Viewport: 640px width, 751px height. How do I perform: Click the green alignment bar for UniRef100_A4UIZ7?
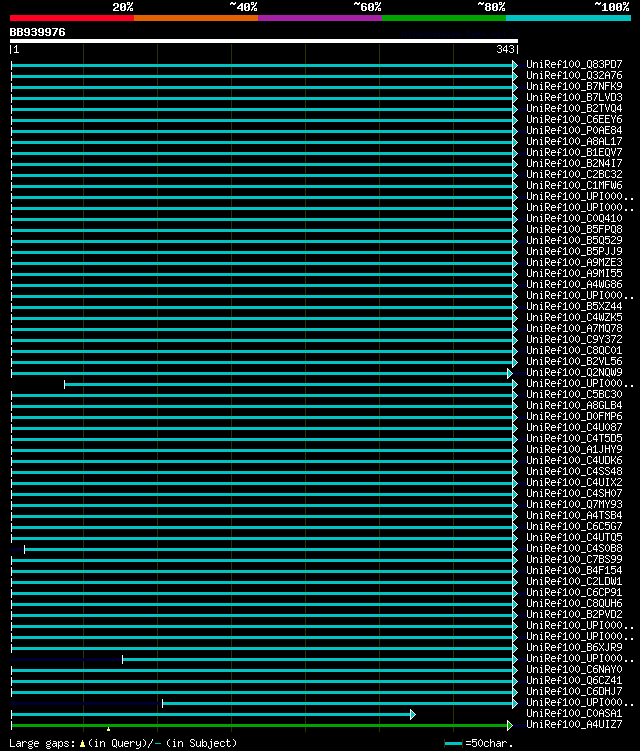pos(262,726)
